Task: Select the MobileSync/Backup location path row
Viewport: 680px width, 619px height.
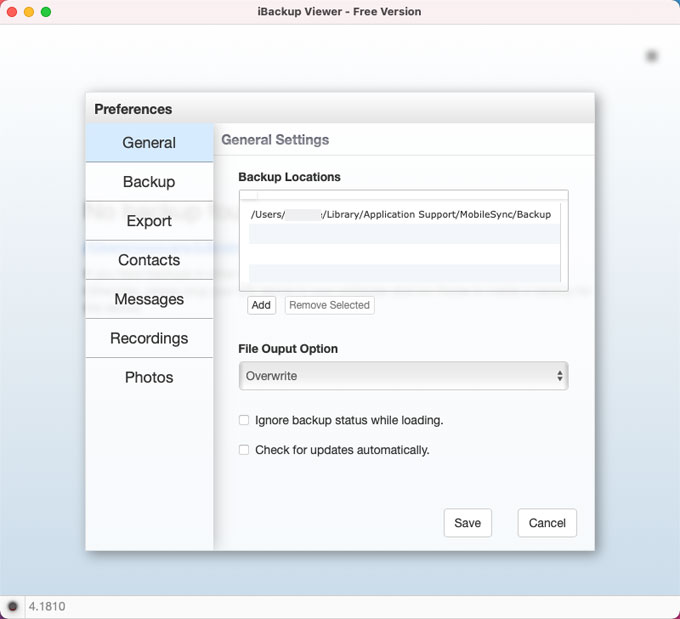Action: (404, 214)
